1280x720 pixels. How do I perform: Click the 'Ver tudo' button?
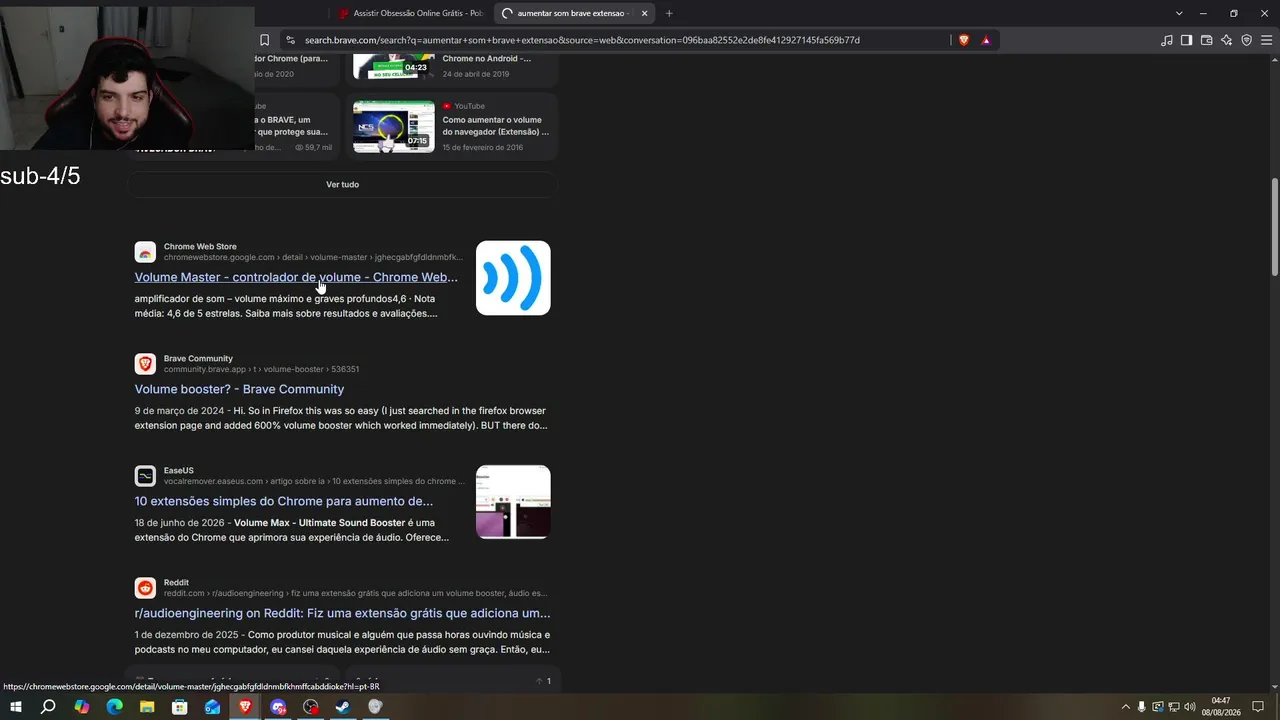(x=342, y=184)
